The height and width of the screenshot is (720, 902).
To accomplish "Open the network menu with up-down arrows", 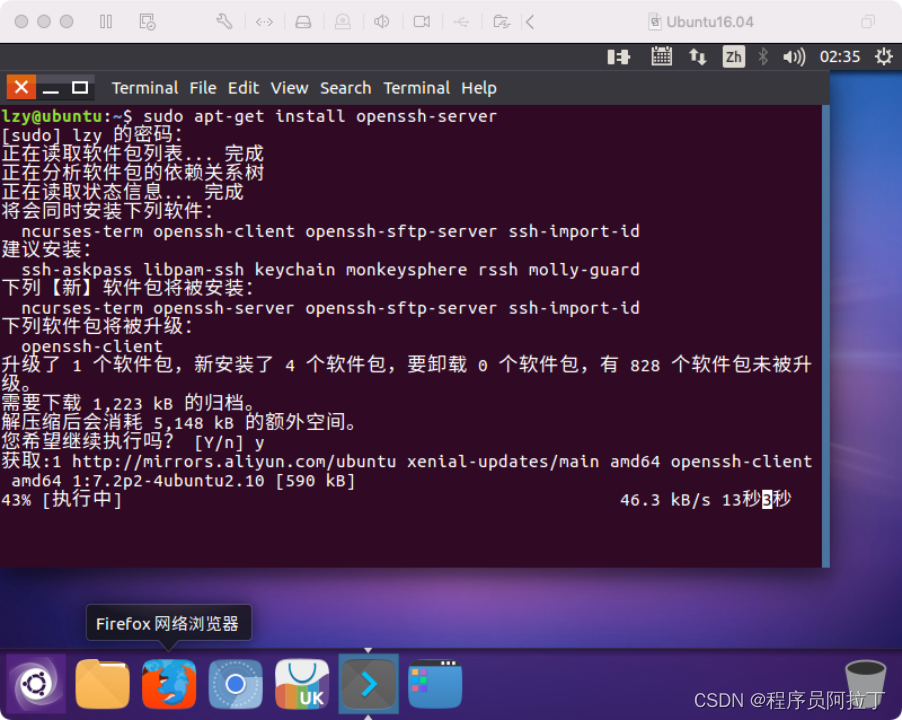I will coord(698,57).
